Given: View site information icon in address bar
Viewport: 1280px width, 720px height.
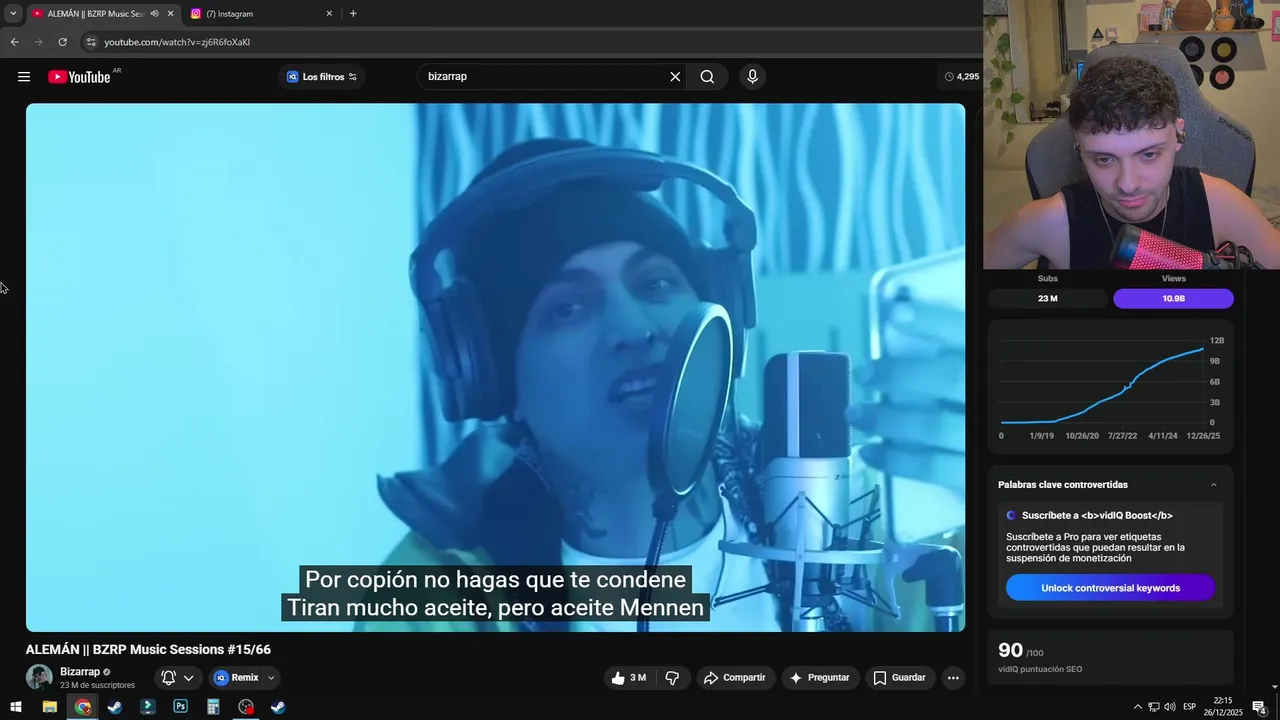Looking at the screenshot, I should (91, 42).
